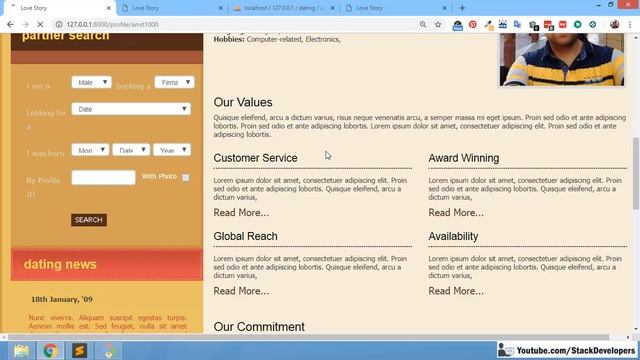This screenshot has height=360, width=640.
Task: Open the birth Date dropdown
Action: tap(131, 150)
